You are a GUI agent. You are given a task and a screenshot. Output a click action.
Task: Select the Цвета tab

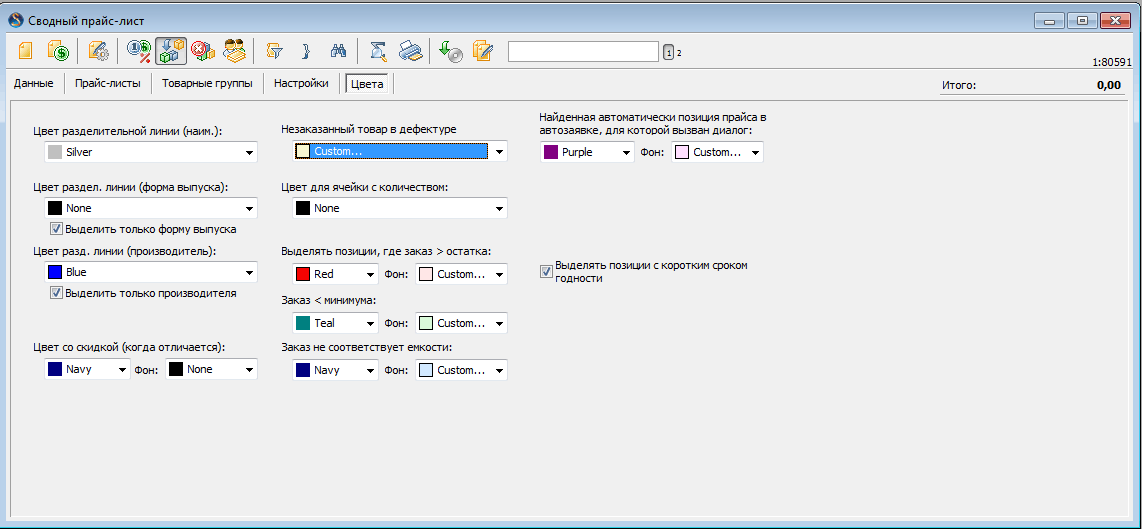point(367,84)
